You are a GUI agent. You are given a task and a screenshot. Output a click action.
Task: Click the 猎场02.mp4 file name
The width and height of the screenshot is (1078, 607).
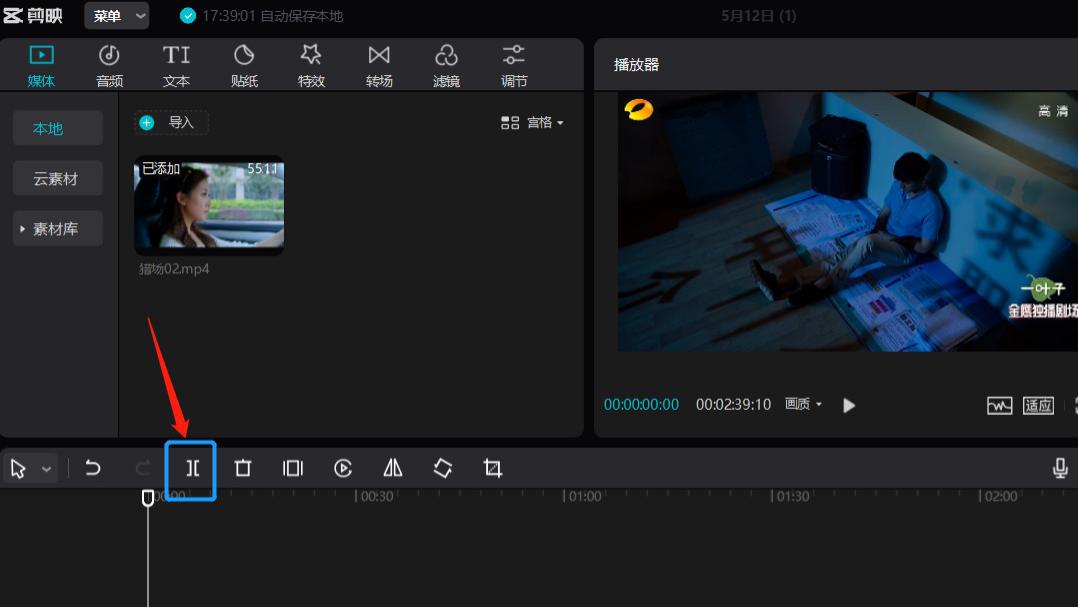click(174, 269)
